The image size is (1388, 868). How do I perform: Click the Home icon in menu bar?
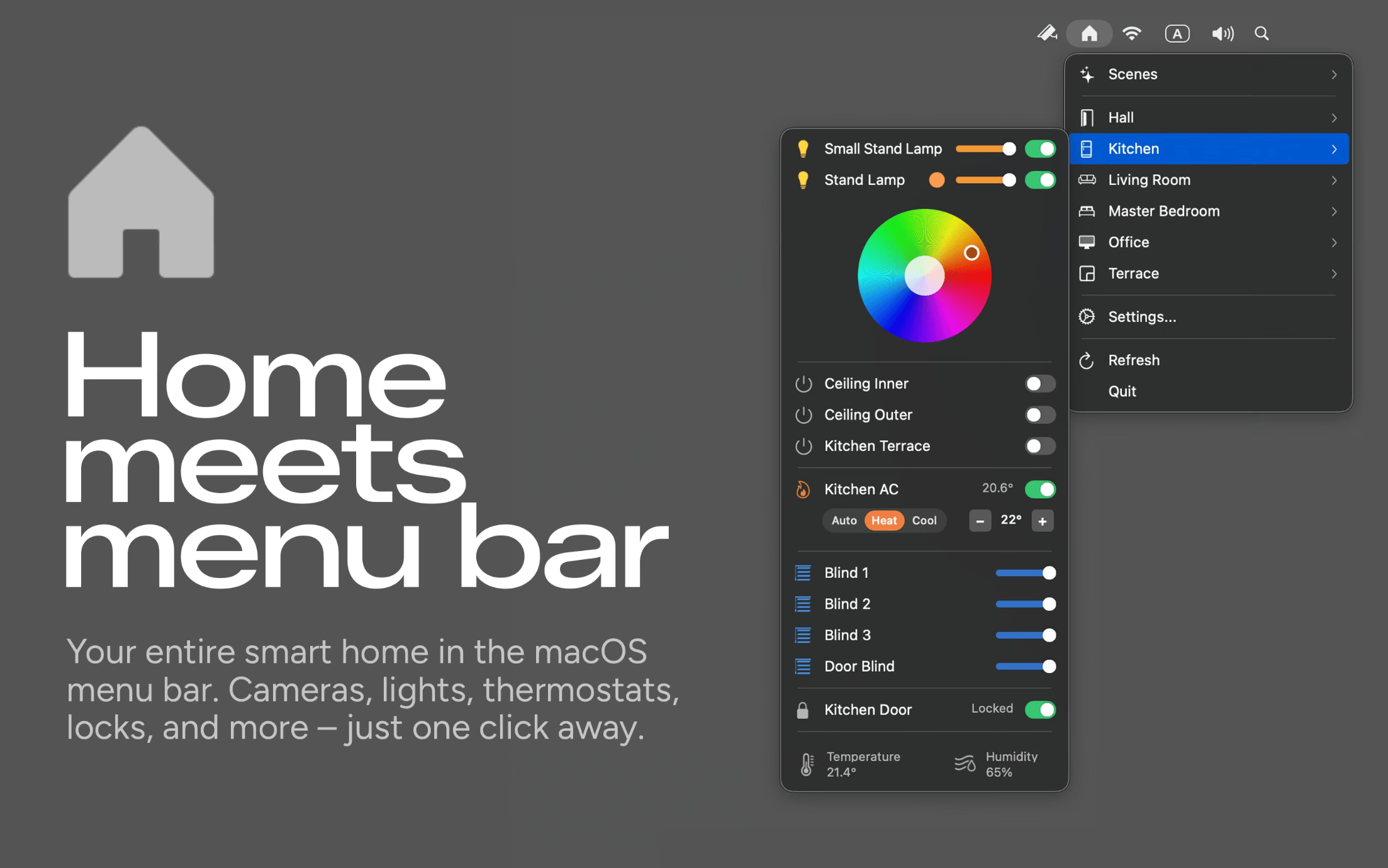pyautogui.click(x=1089, y=33)
